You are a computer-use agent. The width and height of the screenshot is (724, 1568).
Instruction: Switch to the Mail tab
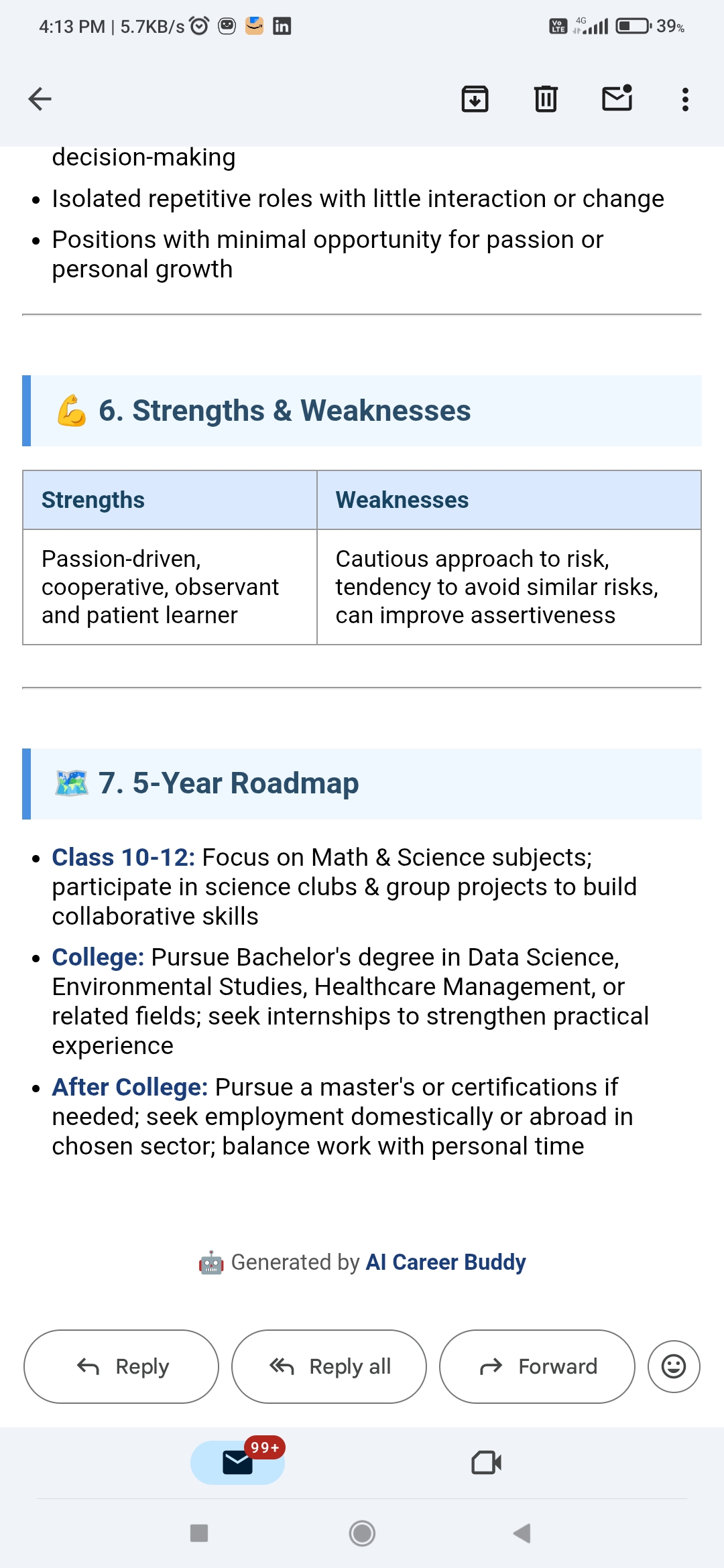pyautogui.click(x=237, y=1462)
